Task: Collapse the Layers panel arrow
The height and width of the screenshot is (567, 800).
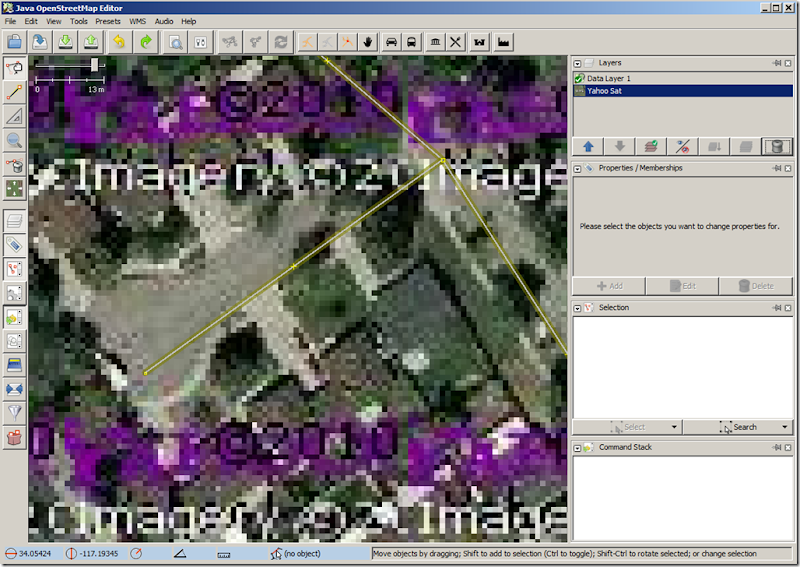Action: pos(577,63)
